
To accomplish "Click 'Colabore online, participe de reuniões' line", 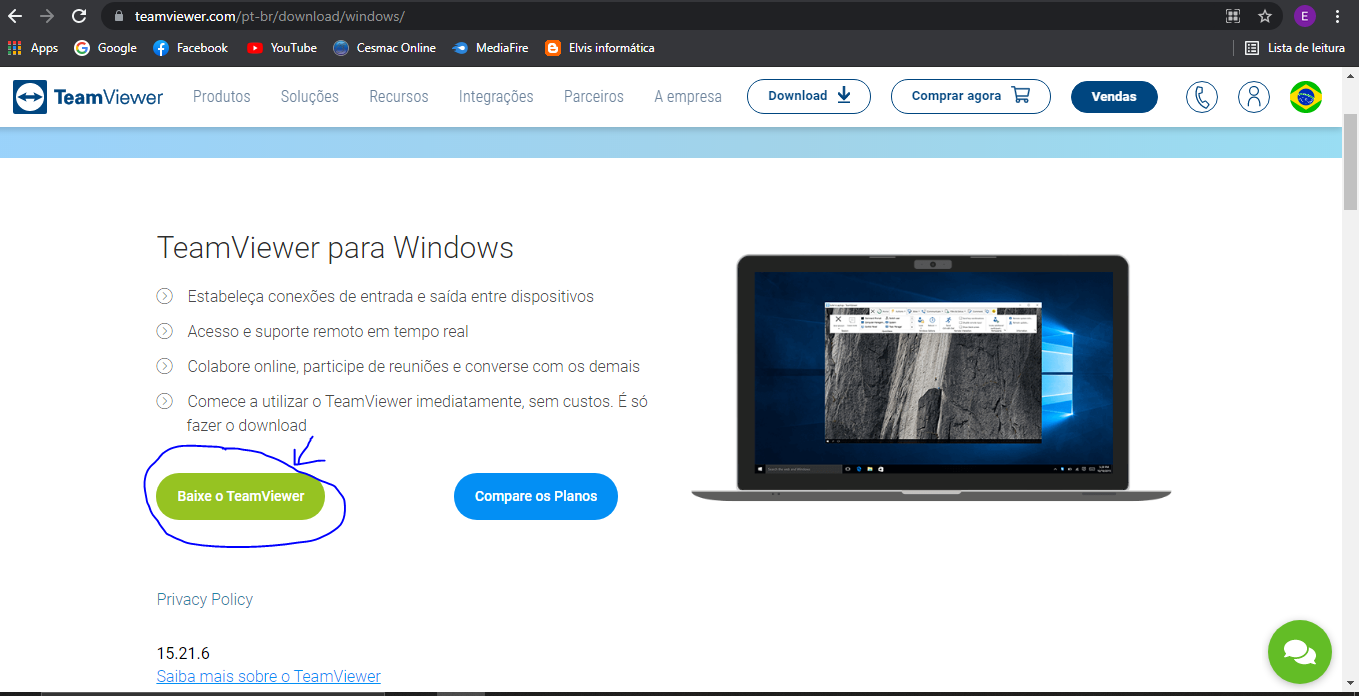I will (x=414, y=366).
